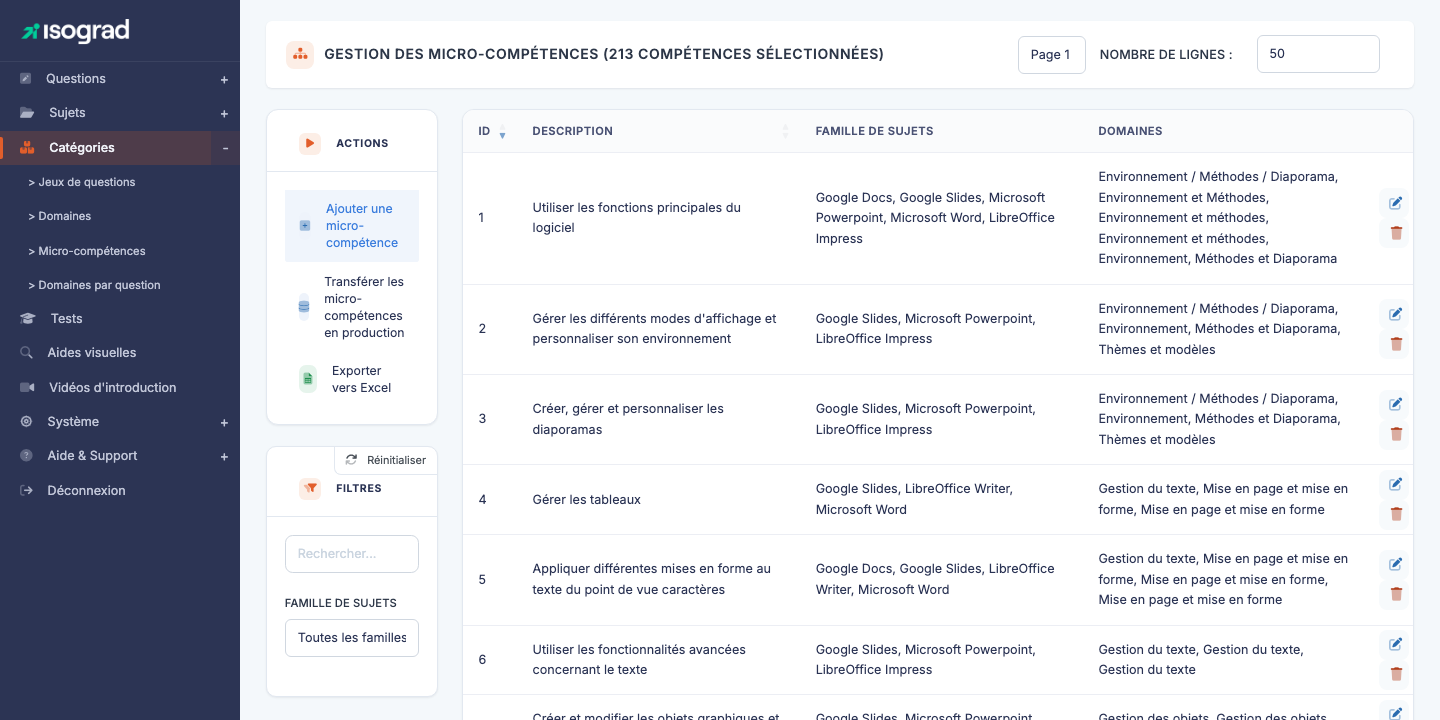
Task: Delete micro-compétence ID 5
Action: coord(1396,594)
